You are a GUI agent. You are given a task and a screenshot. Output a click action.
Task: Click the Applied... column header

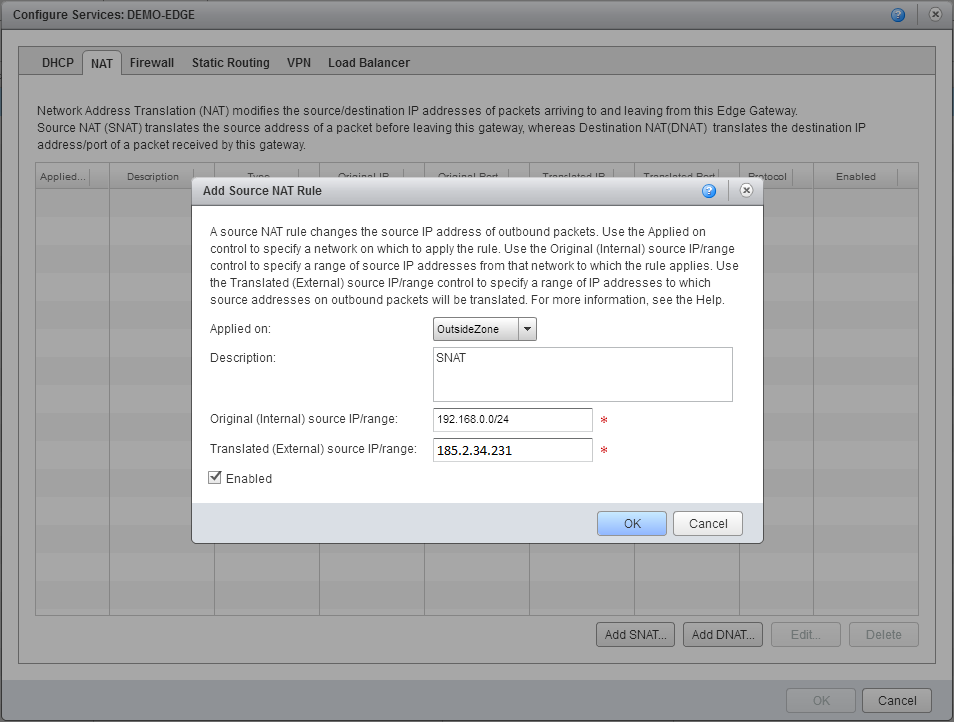72,176
